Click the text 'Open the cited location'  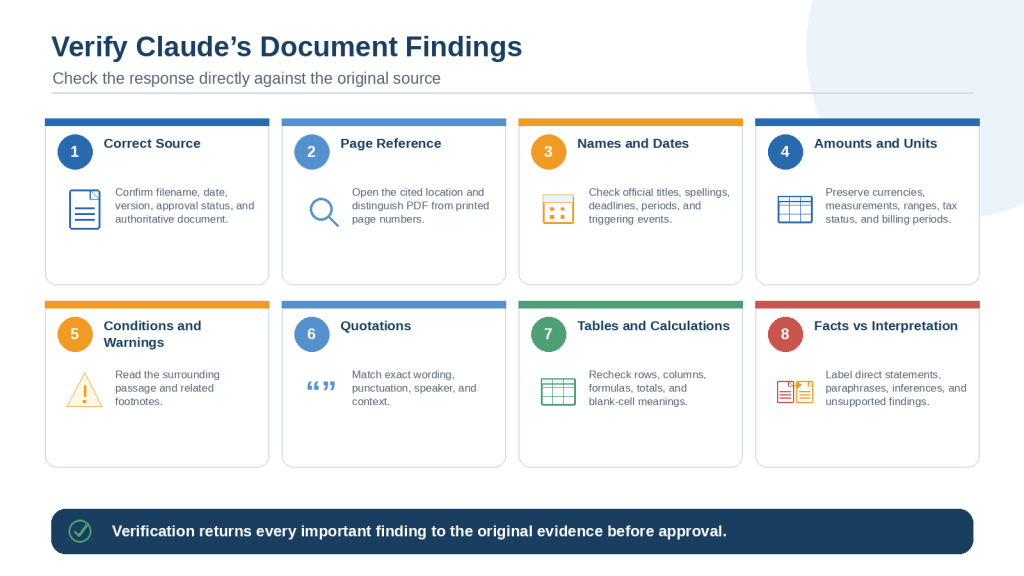[421, 206]
